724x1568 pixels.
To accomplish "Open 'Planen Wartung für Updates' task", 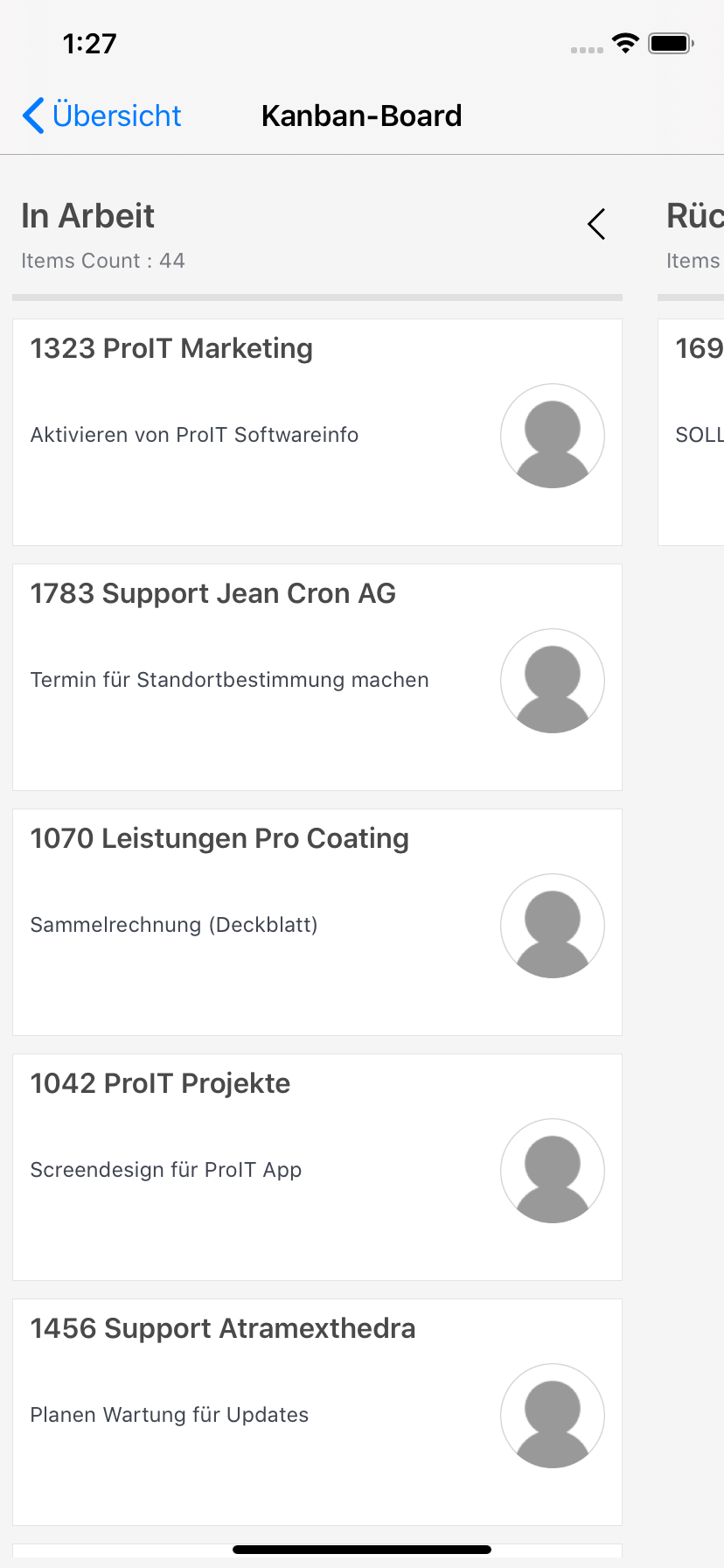I will (170, 1415).
